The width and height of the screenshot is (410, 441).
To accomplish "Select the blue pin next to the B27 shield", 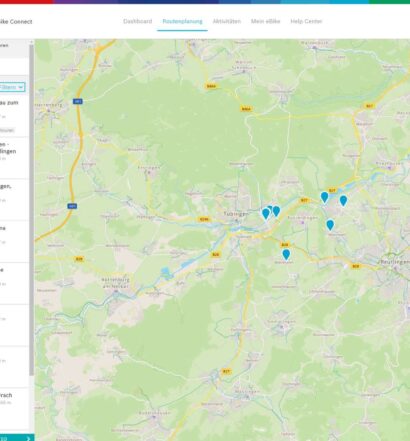I will (324, 197).
